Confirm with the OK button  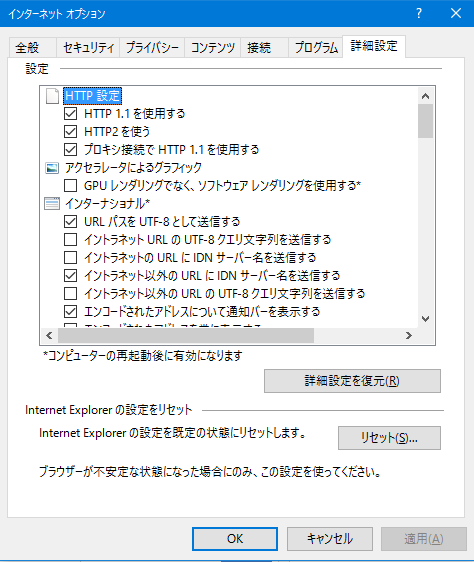point(235,539)
